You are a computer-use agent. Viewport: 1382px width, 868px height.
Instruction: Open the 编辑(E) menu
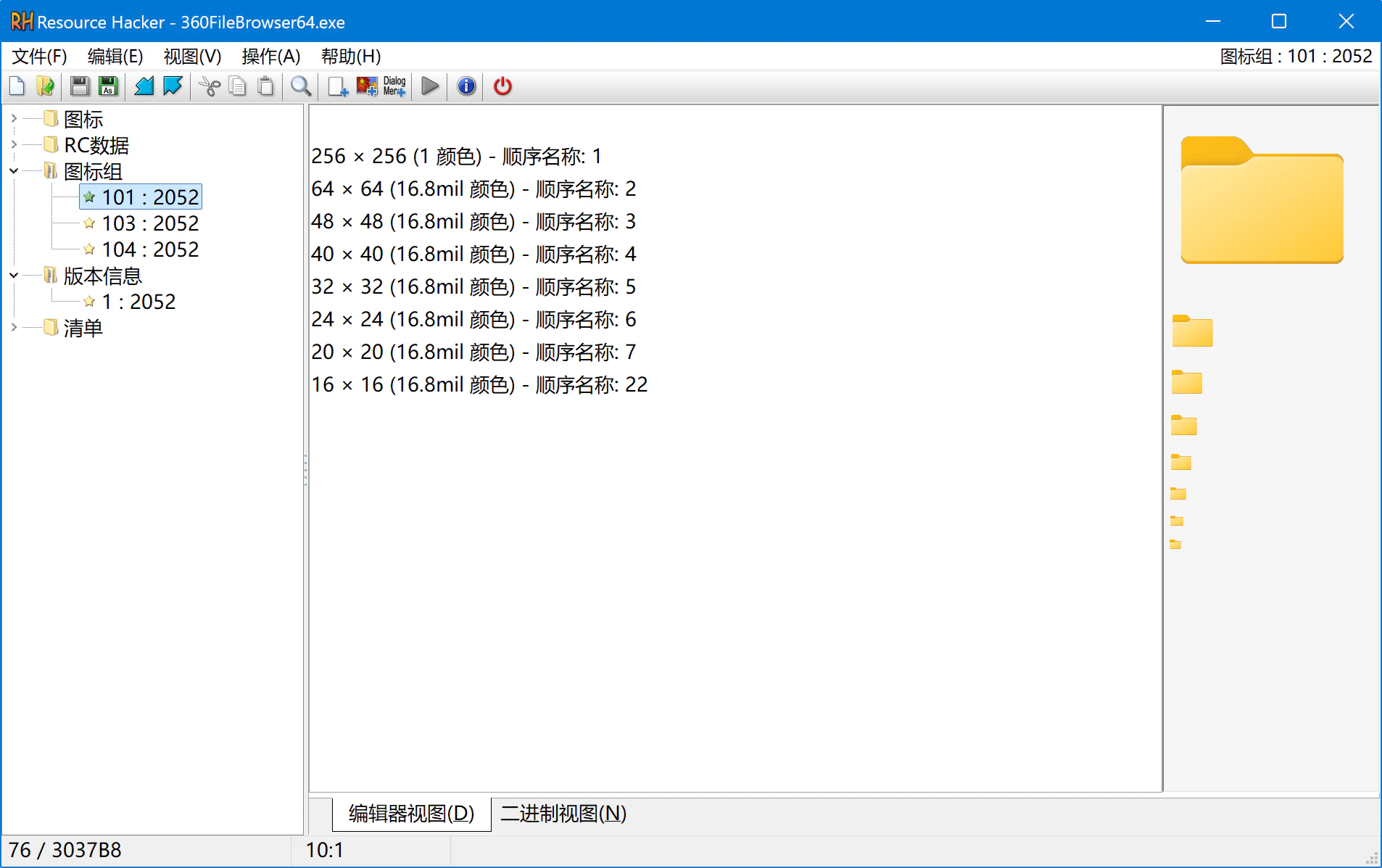pyautogui.click(x=115, y=57)
